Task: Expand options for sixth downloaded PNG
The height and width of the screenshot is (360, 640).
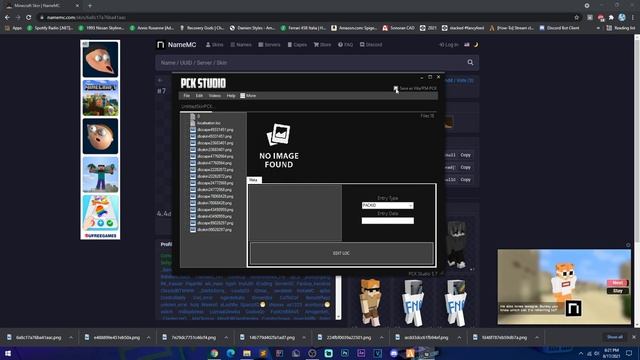Action: tap(459, 338)
